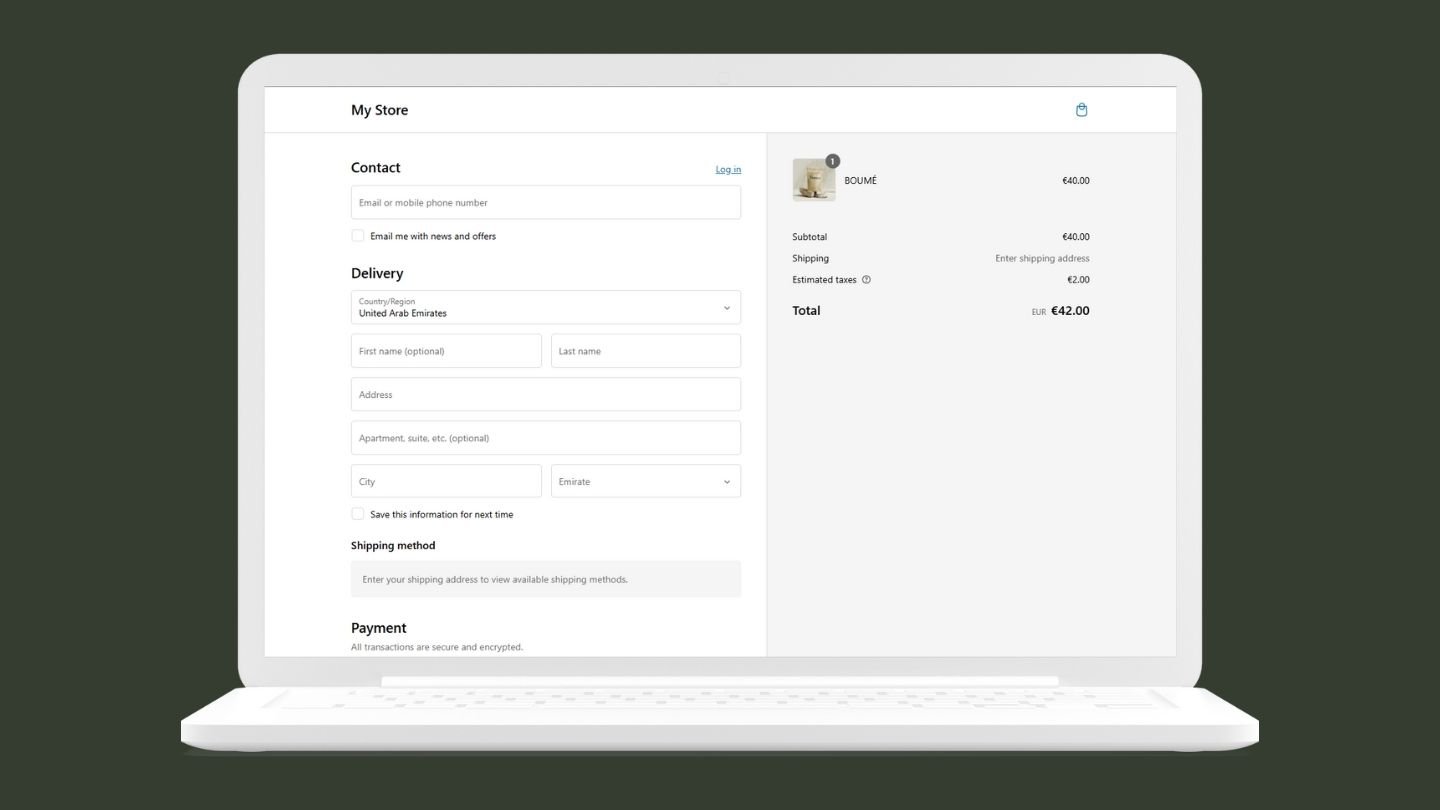Screen dimensions: 1440x810
Task: Check Save this information for next time
Action: pyautogui.click(x=358, y=514)
